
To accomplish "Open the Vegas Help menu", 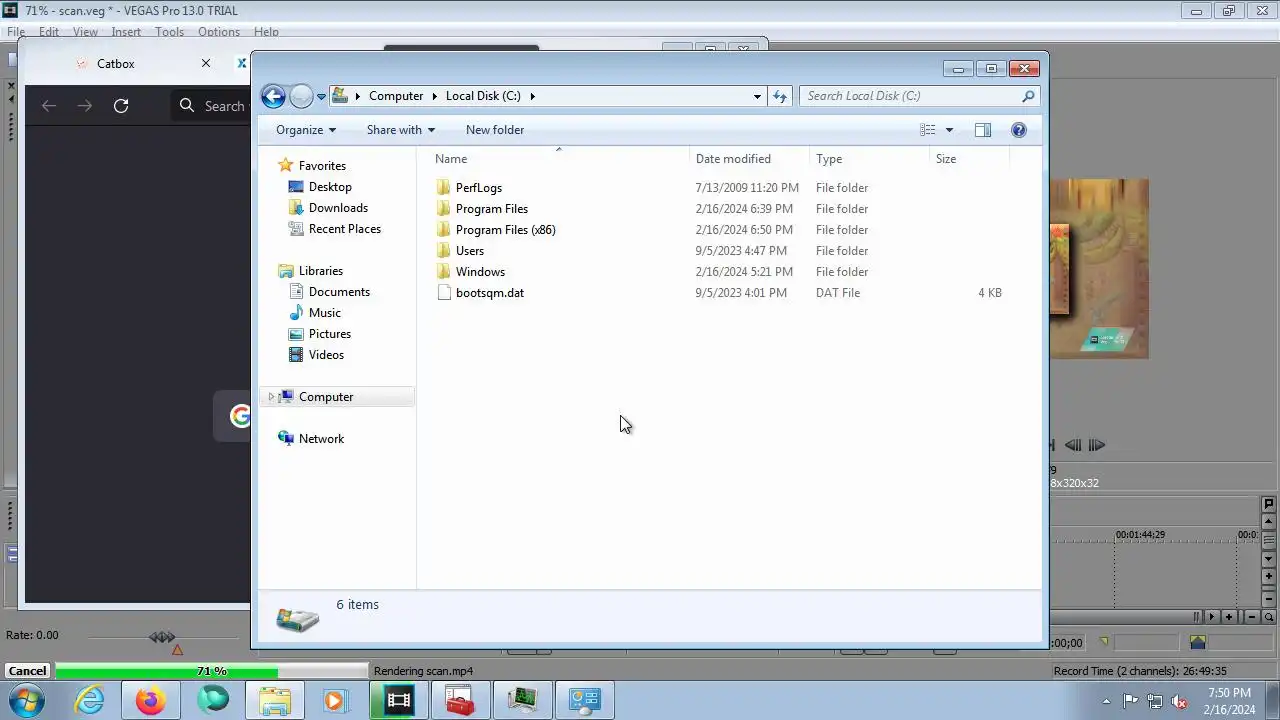I will point(266,32).
